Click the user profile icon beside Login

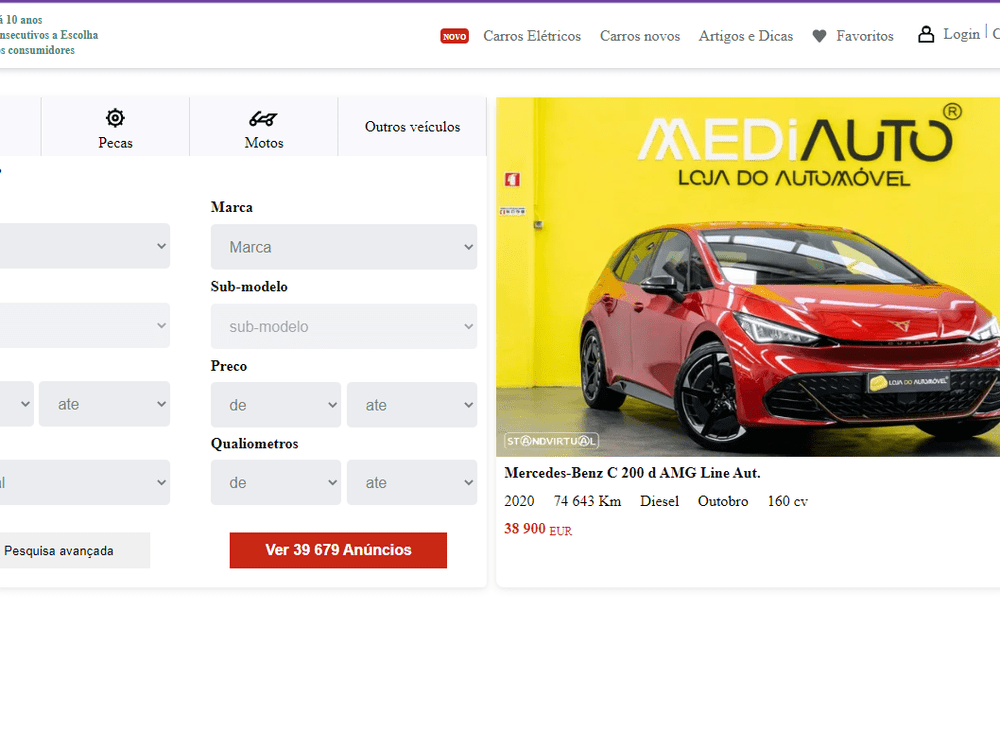(925, 34)
